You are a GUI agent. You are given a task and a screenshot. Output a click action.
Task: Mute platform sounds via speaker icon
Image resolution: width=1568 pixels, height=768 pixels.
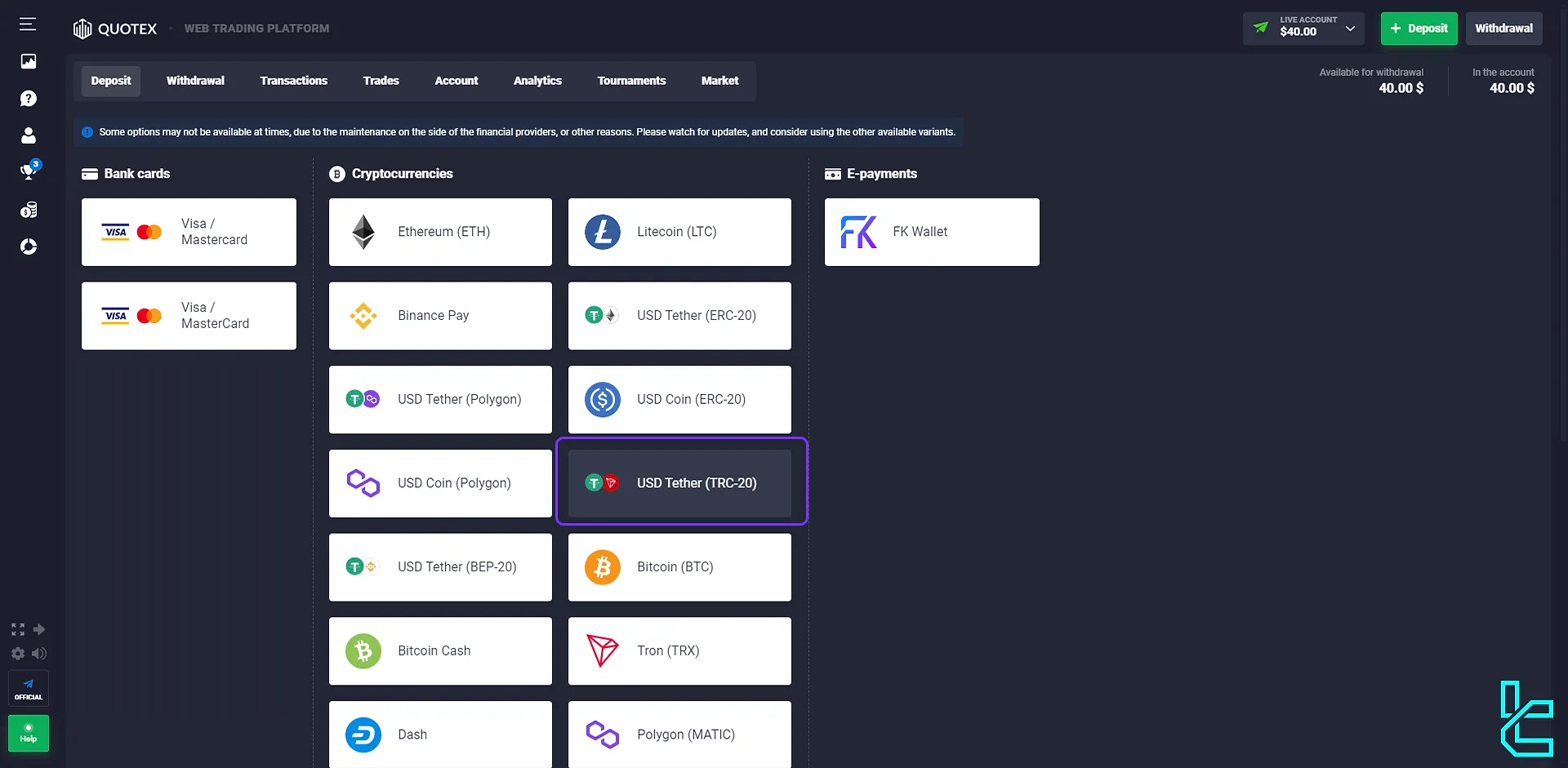pos(39,654)
